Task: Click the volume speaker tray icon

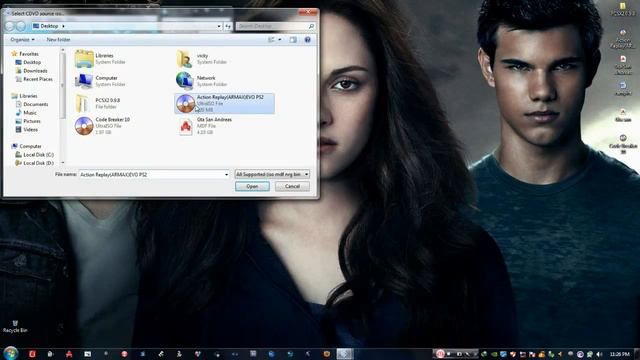Action: coord(599,354)
